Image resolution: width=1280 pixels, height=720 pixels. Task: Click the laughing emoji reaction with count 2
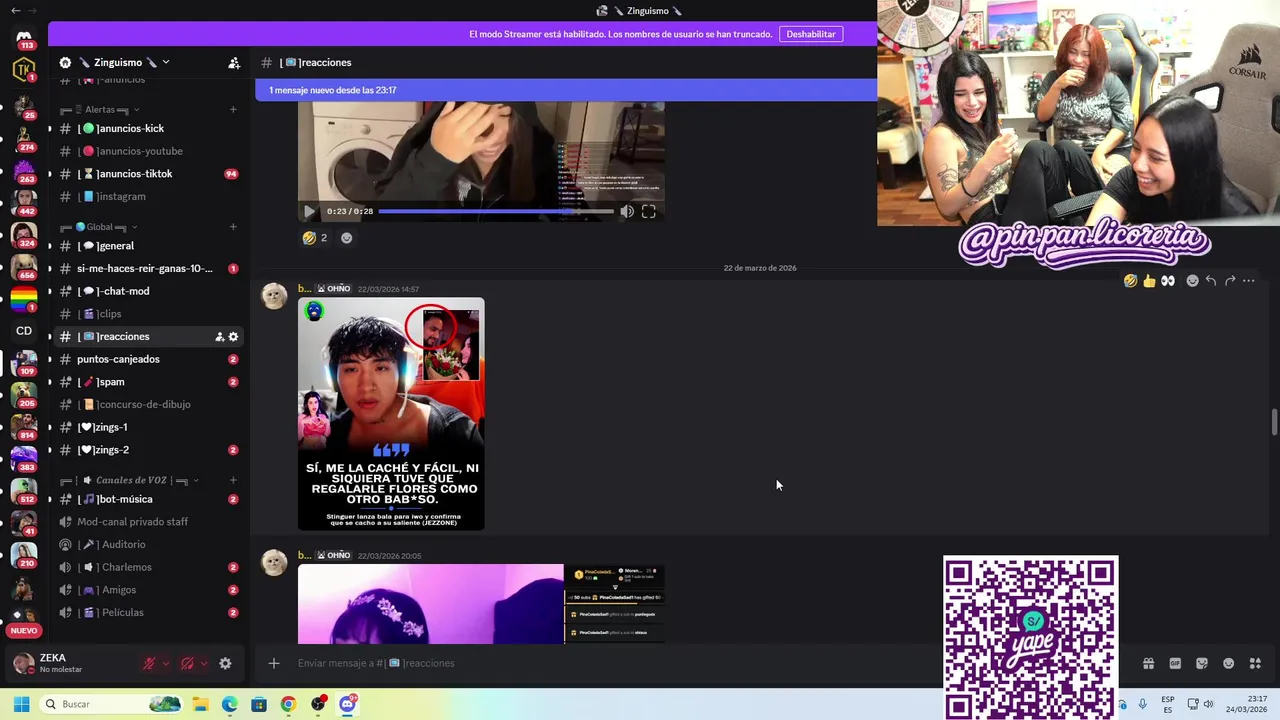coord(316,238)
